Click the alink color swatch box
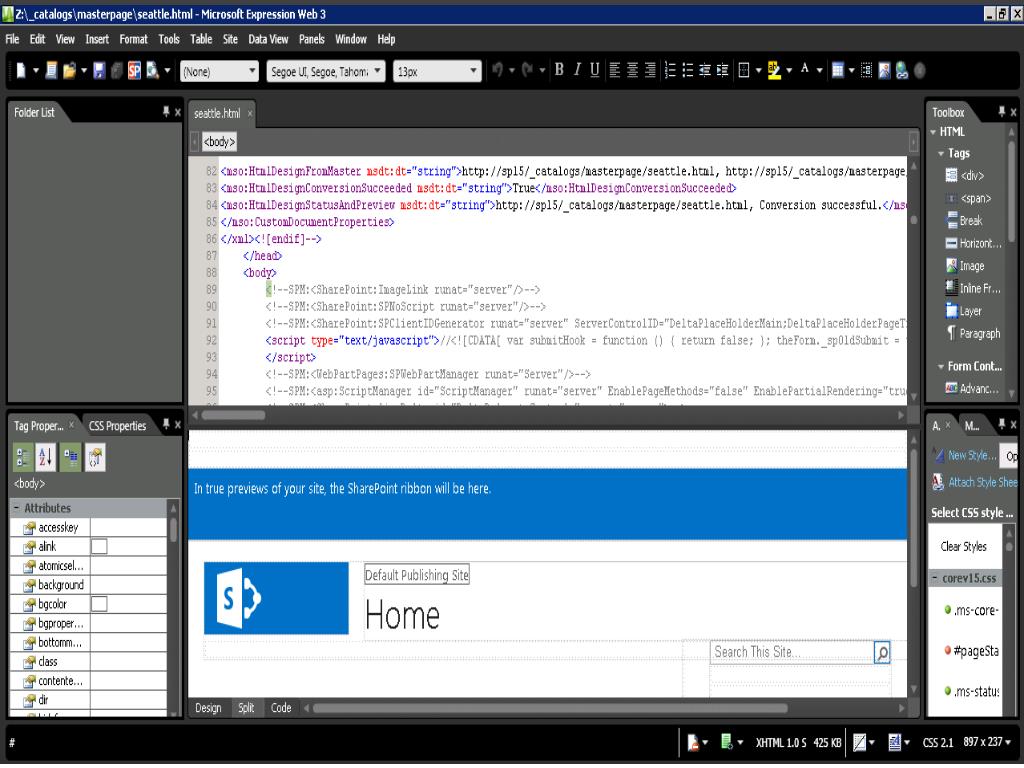 (x=99, y=547)
